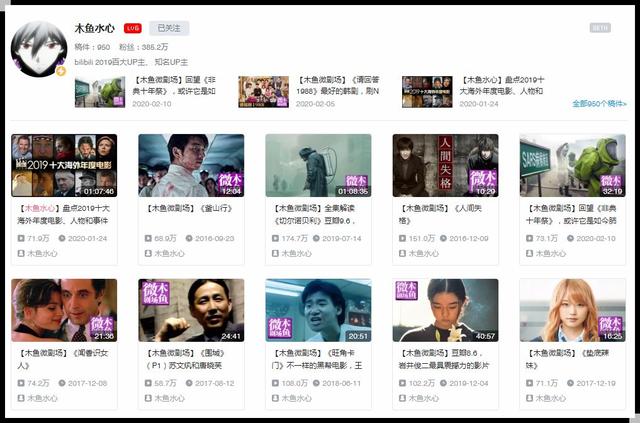Open 《围城》 video thumbnail
The width and height of the screenshot is (640, 423).
[x=191, y=310]
